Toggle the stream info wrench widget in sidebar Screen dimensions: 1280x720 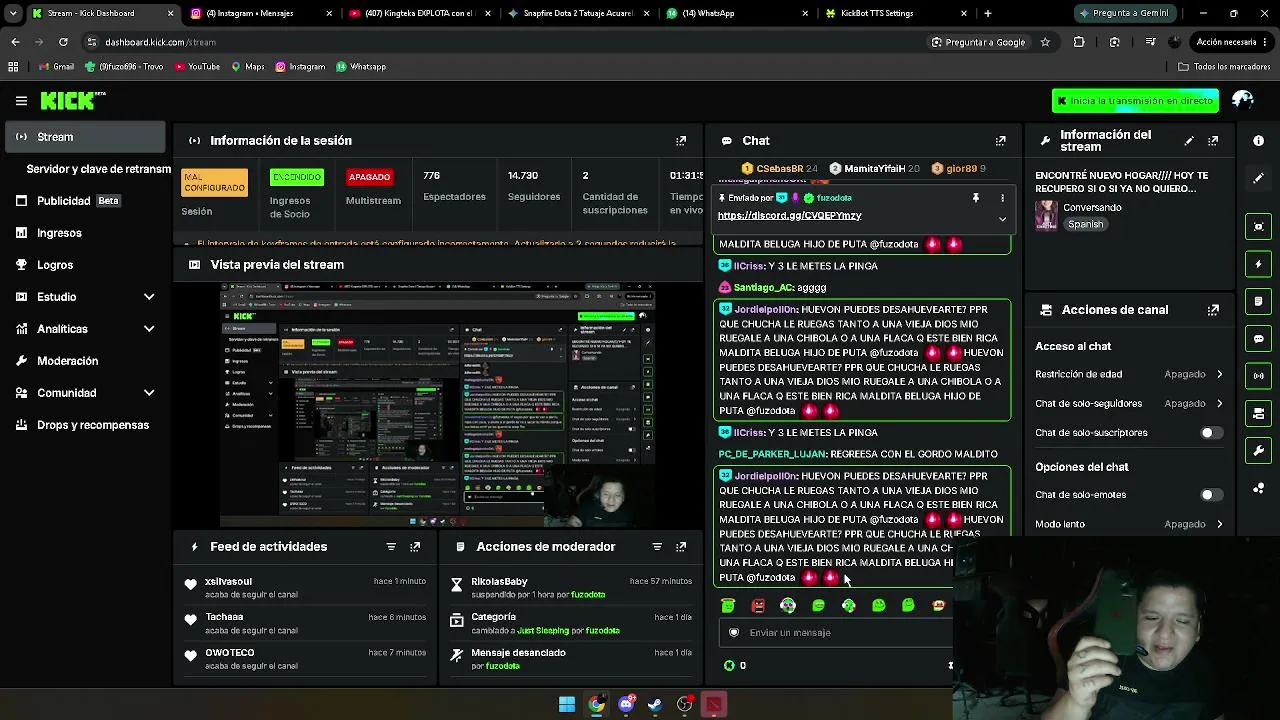(1259, 450)
